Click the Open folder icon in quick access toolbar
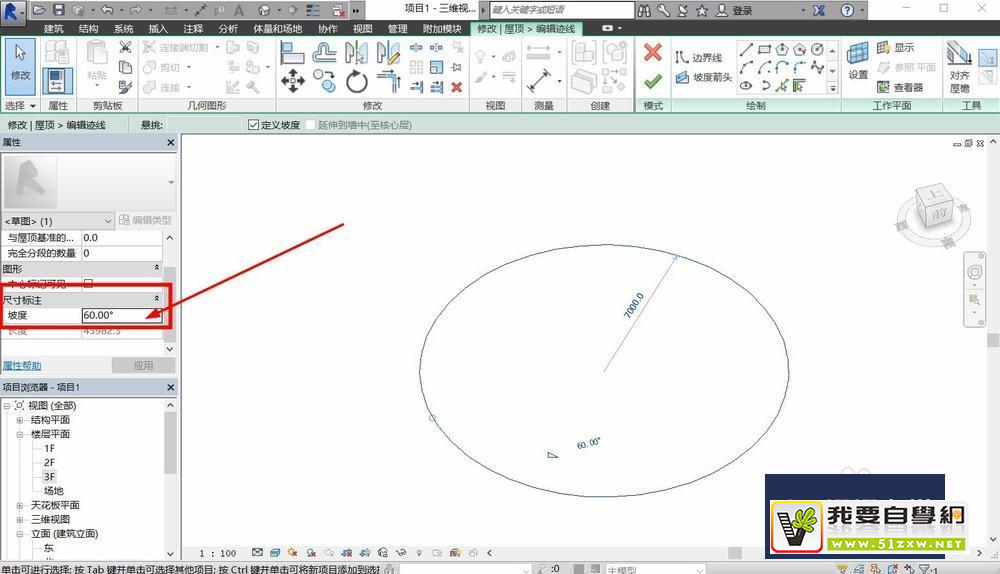Image resolution: width=1000 pixels, height=574 pixels. coord(38,10)
